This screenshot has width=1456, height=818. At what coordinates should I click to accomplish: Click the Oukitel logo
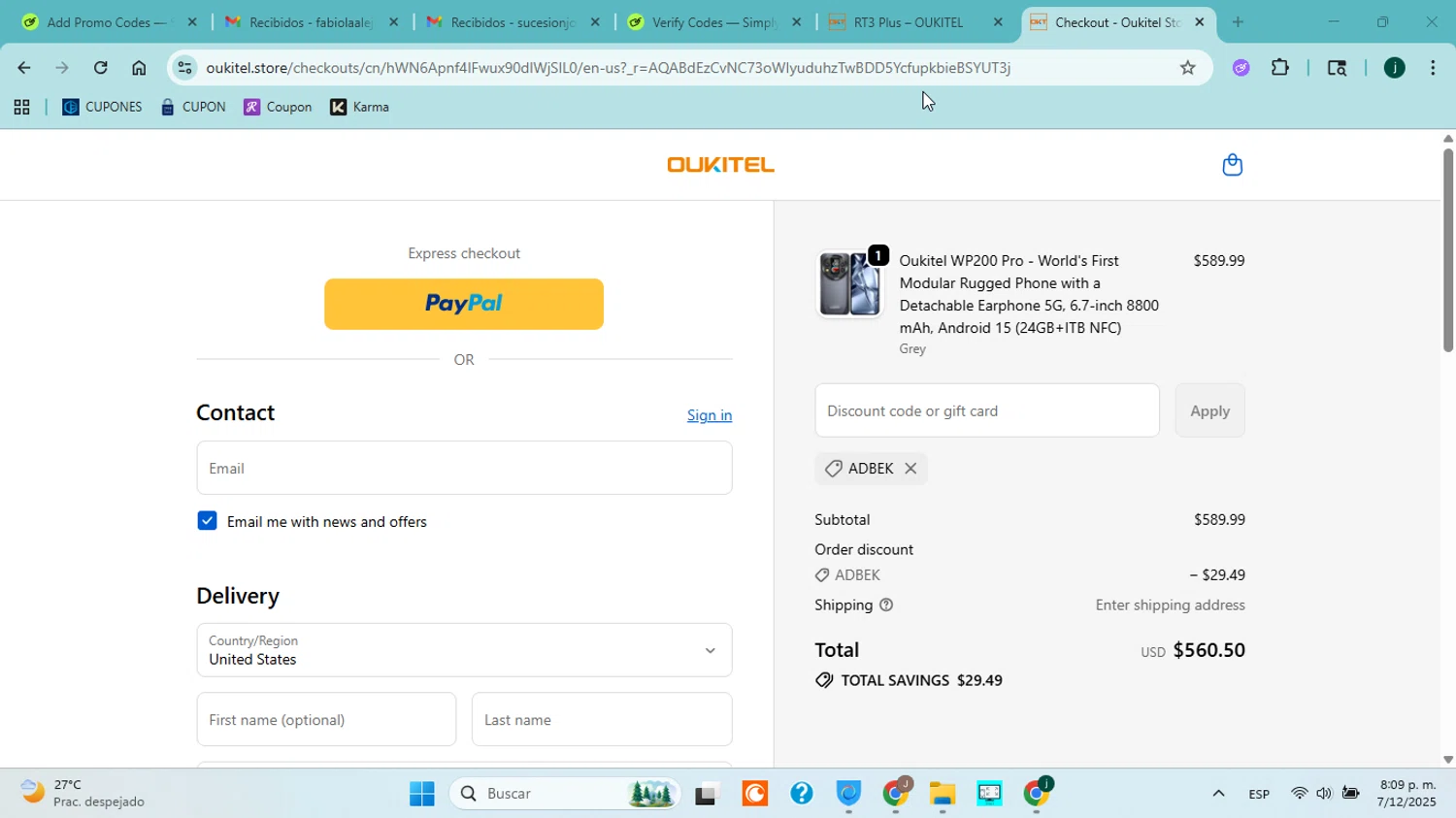(720, 165)
